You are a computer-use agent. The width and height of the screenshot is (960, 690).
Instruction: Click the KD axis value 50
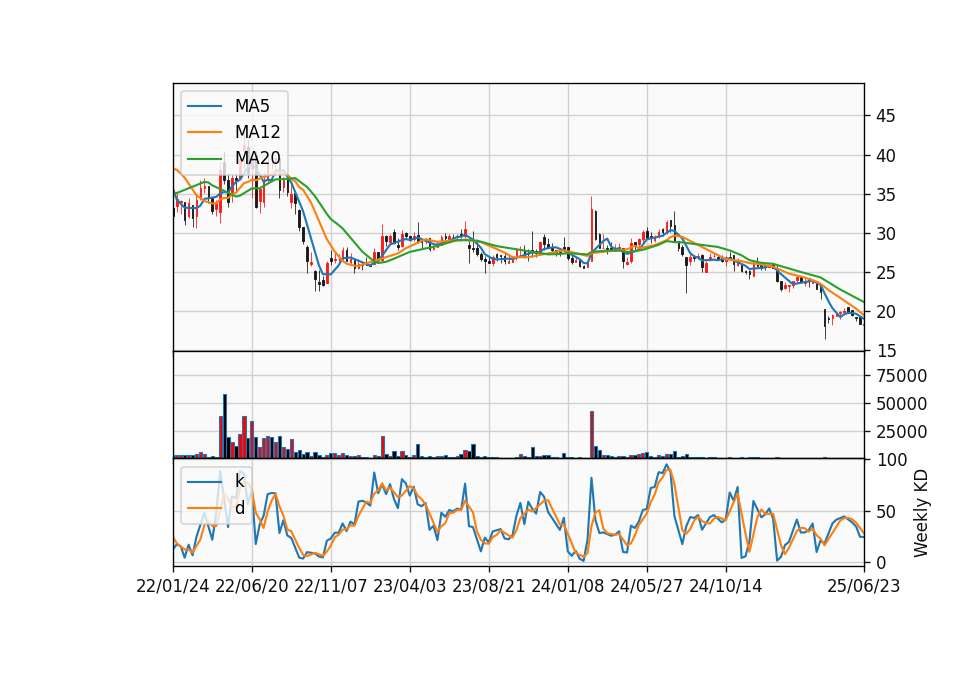885,512
